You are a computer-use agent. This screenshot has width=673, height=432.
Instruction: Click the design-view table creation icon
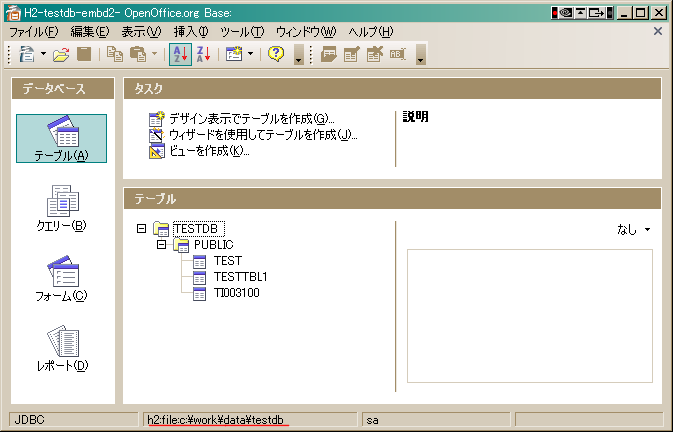(x=157, y=119)
